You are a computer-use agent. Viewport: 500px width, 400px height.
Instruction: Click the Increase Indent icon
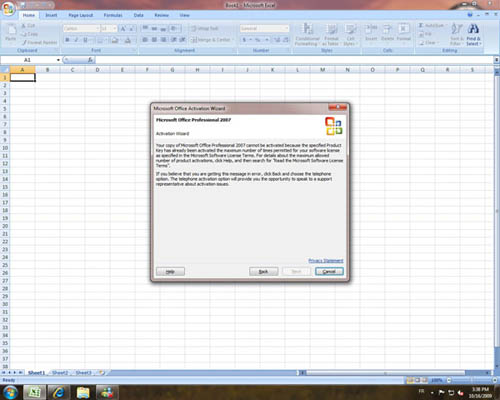click(x=182, y=40)
